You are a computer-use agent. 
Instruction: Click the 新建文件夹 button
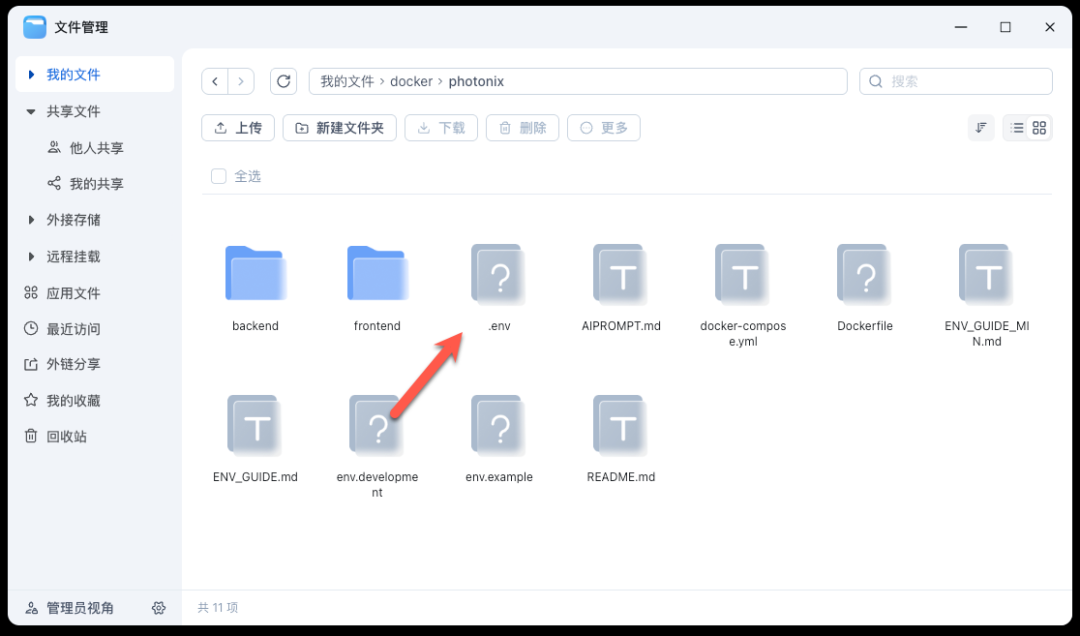point(340,128)
